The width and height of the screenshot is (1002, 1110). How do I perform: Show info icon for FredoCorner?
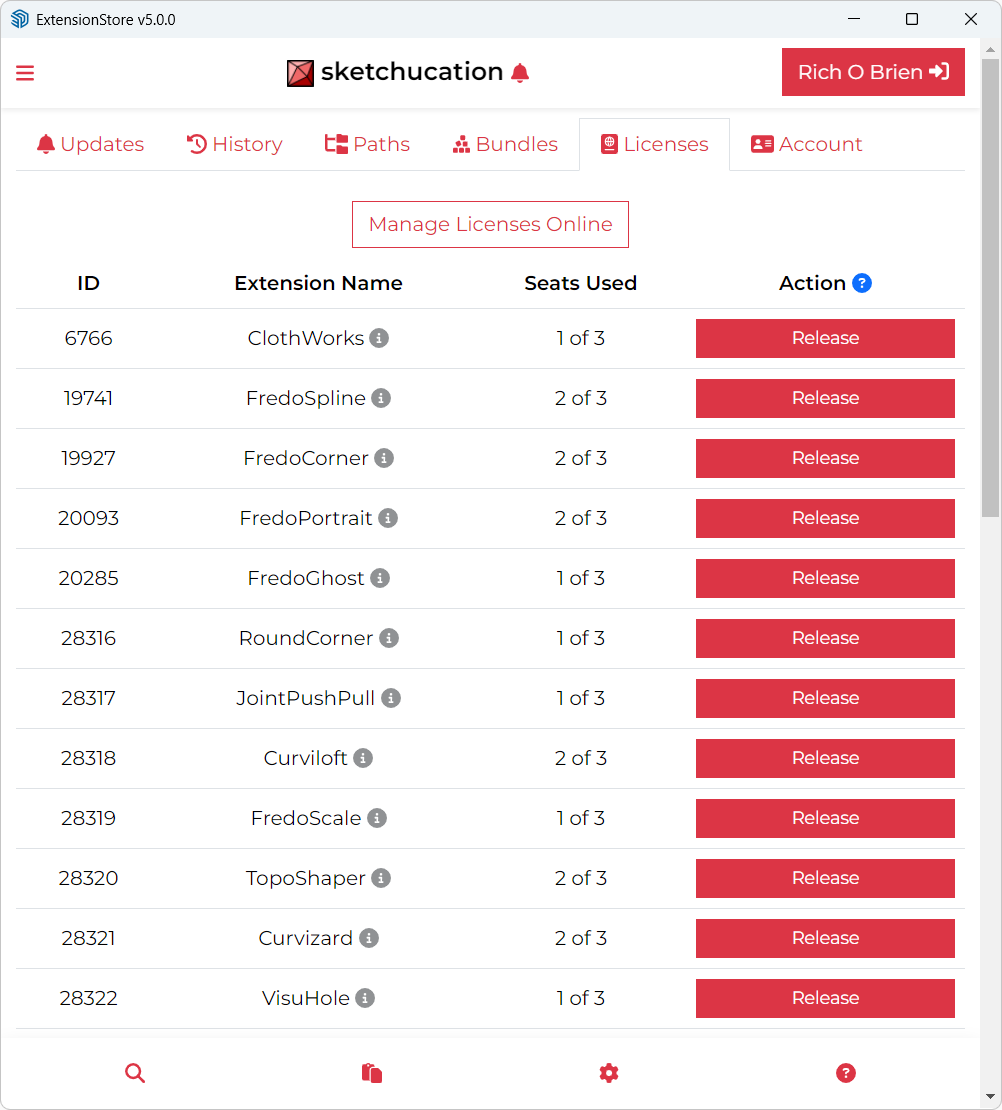click(384, 458)
